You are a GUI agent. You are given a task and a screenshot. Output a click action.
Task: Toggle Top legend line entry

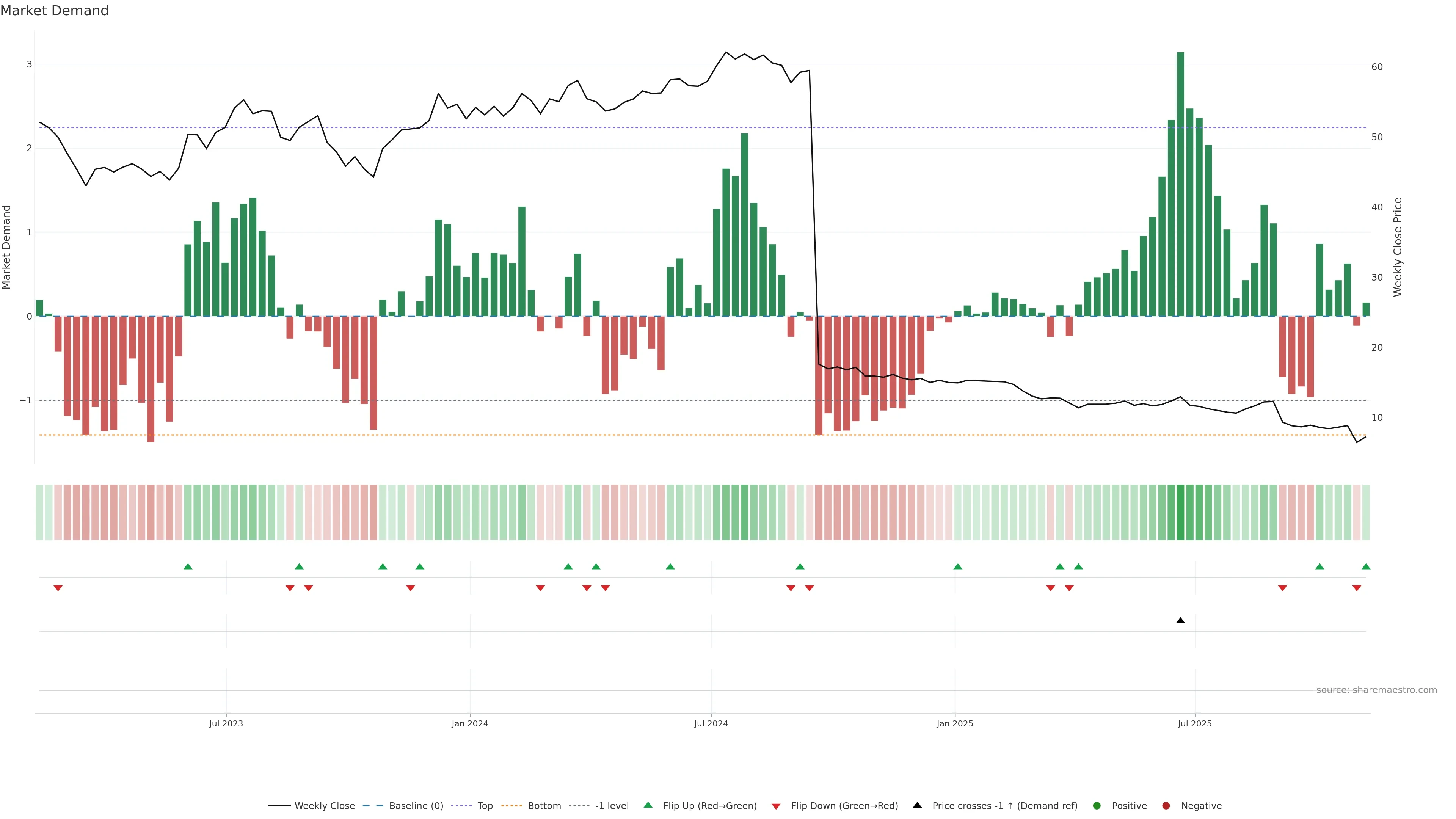(485, 806)
